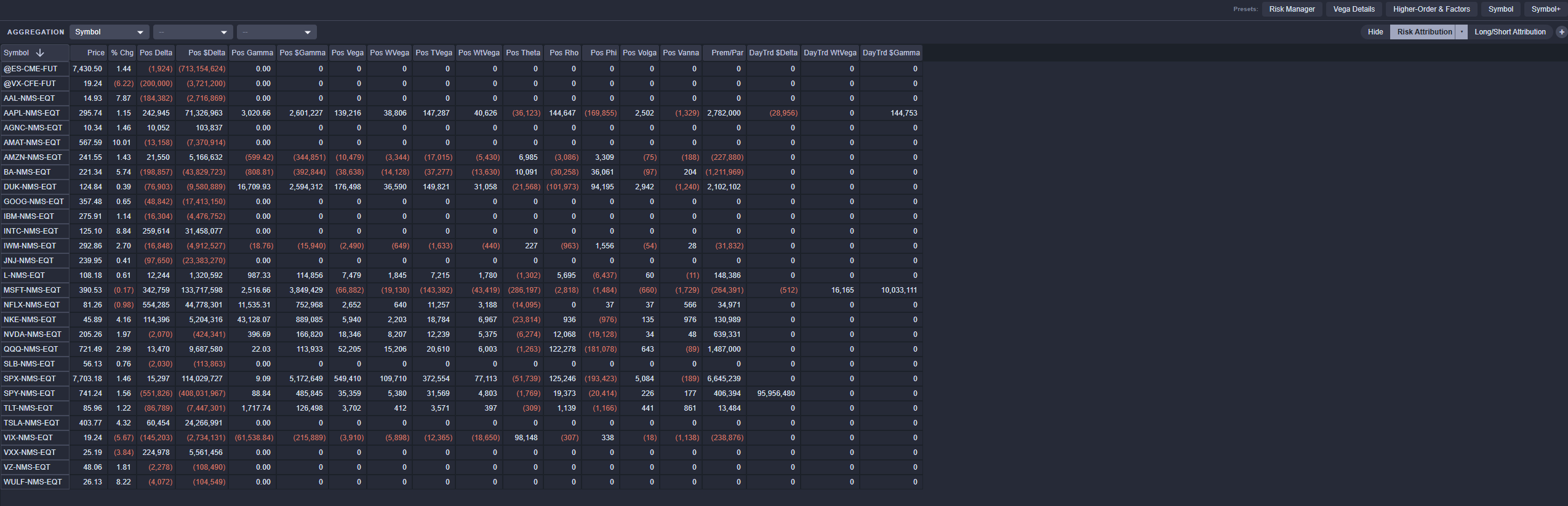Open the Symbol aggregation dropdown
The height and width of the screenshot is (506, 1568).
(109, 32)
